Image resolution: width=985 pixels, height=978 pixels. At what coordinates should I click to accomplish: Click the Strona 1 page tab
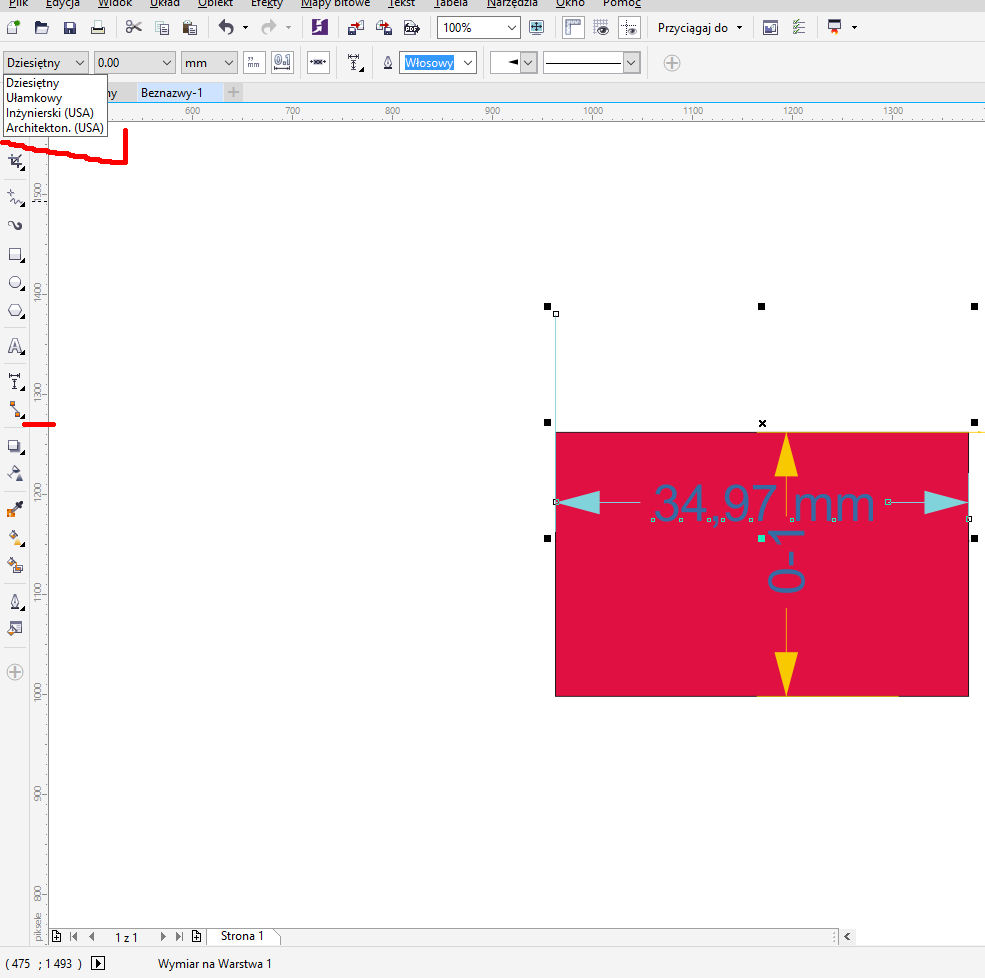point(242,936)
